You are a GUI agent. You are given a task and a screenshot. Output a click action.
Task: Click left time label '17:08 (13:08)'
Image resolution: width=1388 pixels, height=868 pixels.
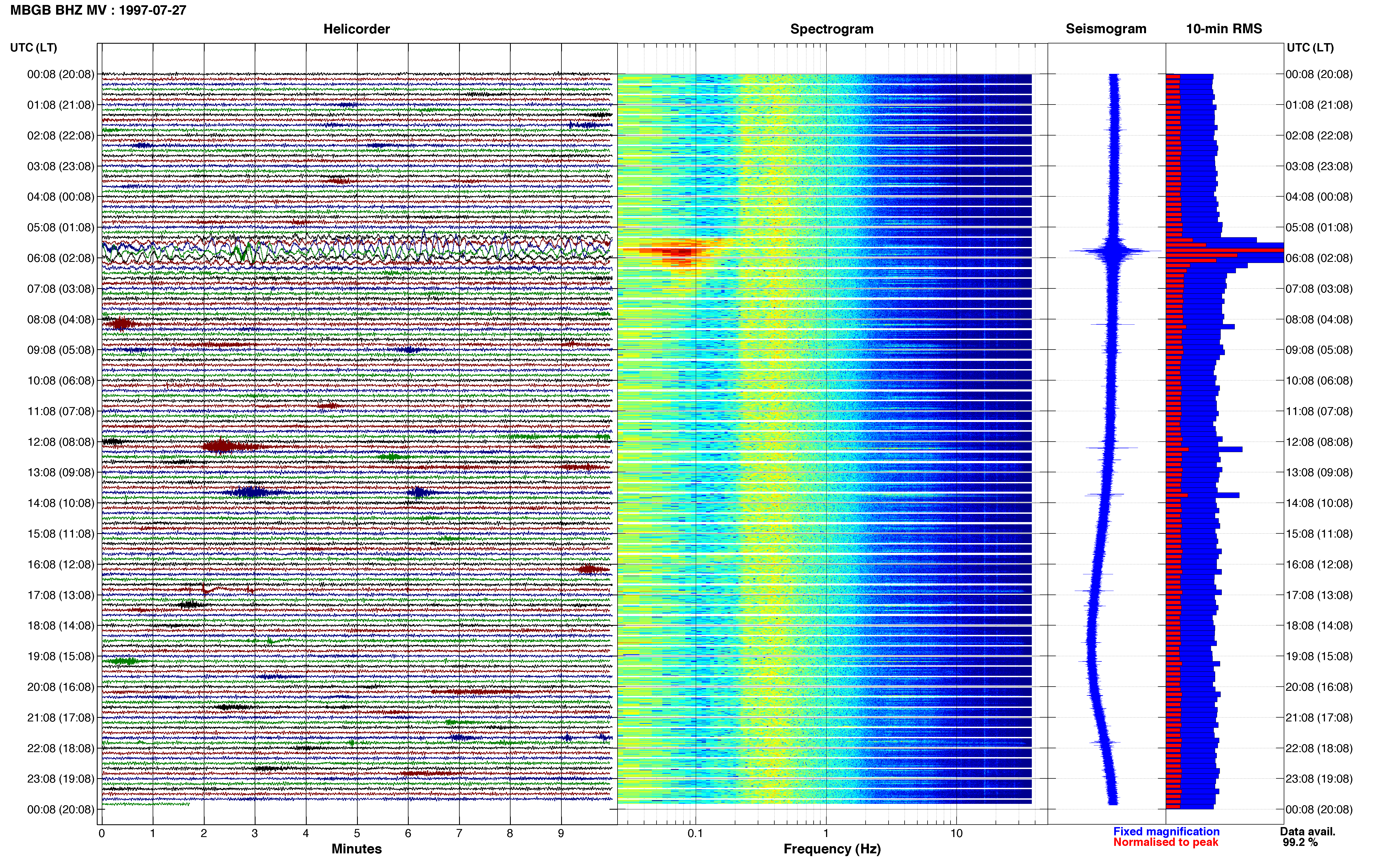click(61, 595)
